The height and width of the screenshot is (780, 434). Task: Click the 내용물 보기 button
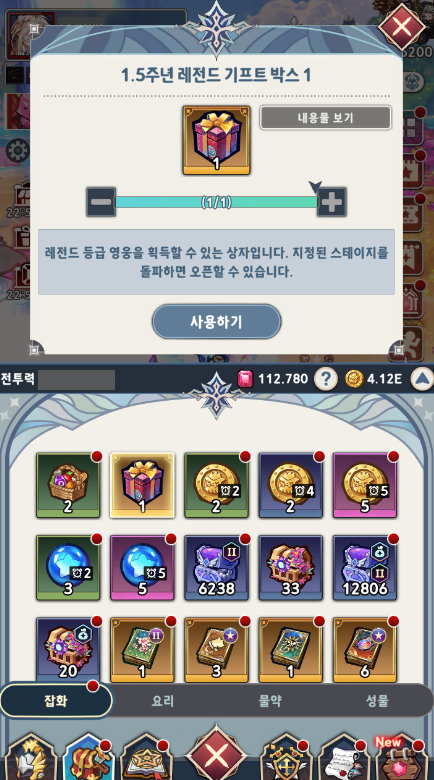point(326,118)
